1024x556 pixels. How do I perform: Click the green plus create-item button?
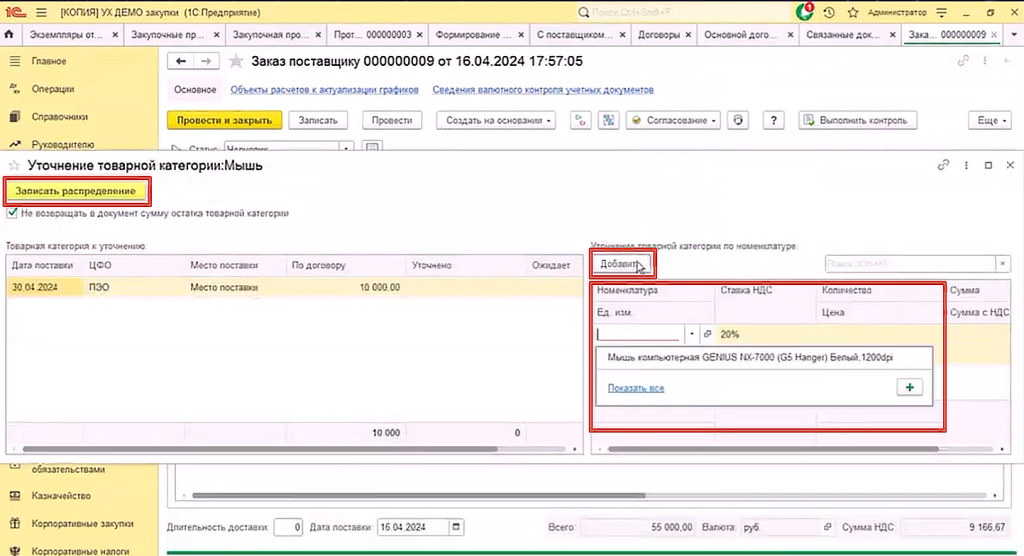[908, 388]
